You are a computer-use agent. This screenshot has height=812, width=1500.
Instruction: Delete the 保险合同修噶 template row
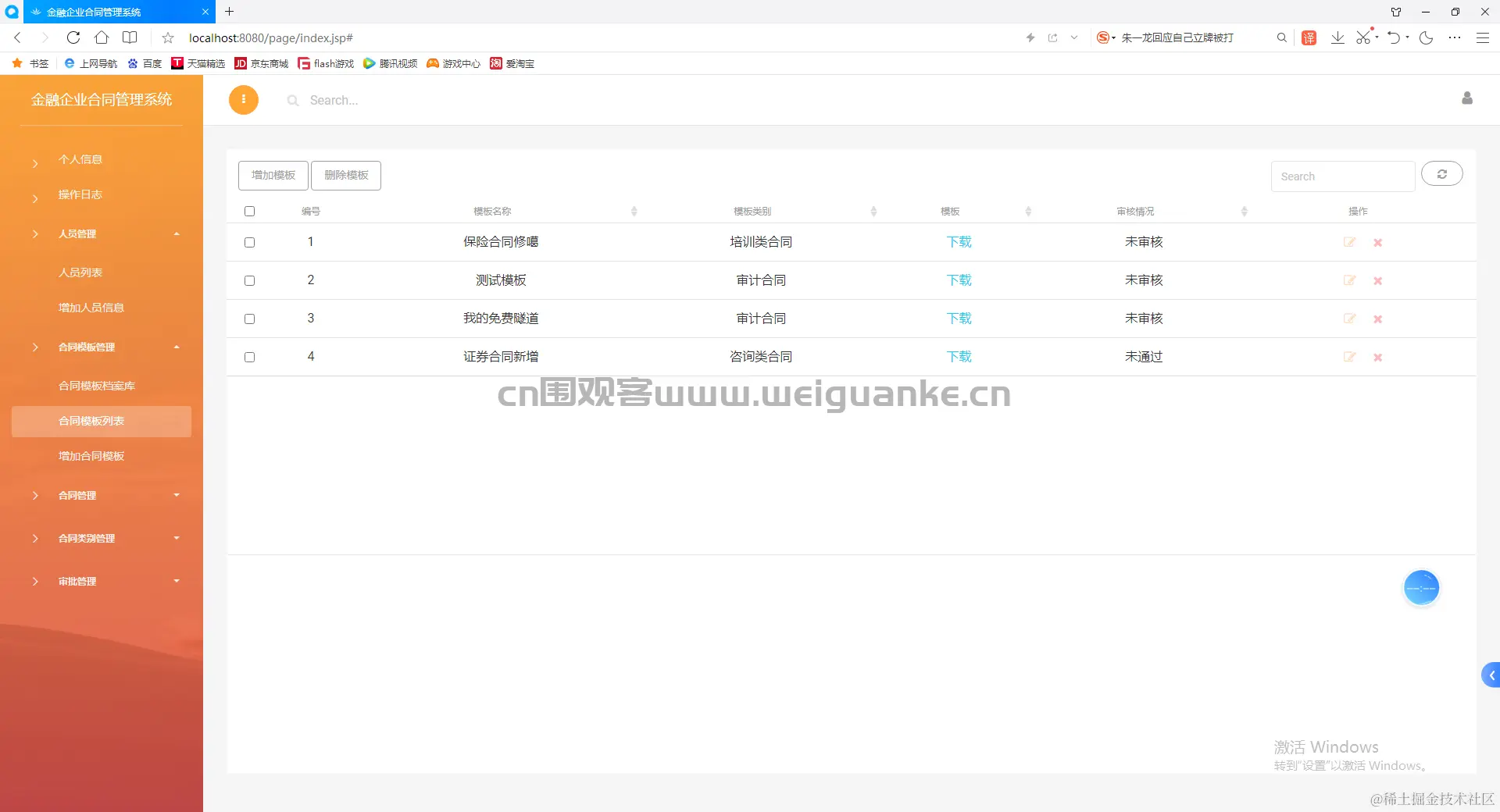[1378, 243]
